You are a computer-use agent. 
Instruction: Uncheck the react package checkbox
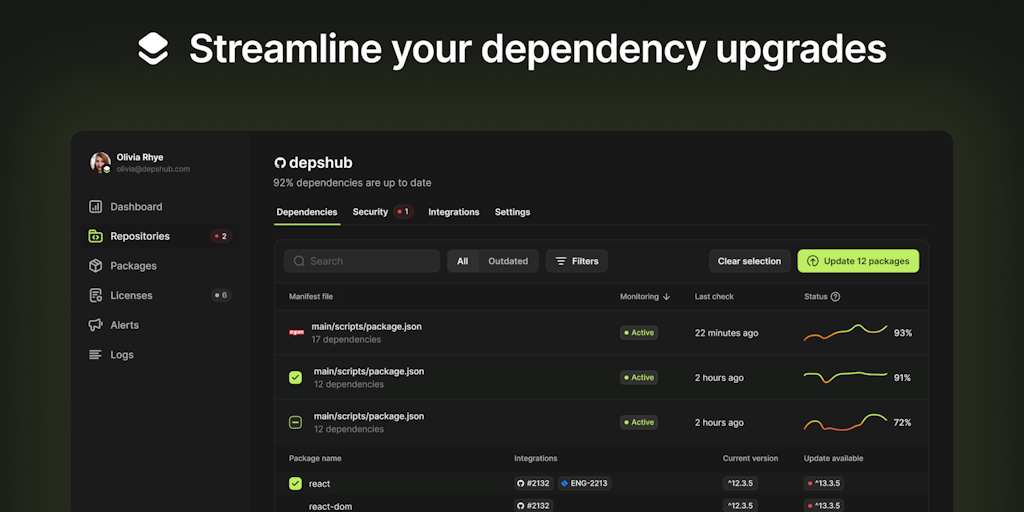click(295, 484)
